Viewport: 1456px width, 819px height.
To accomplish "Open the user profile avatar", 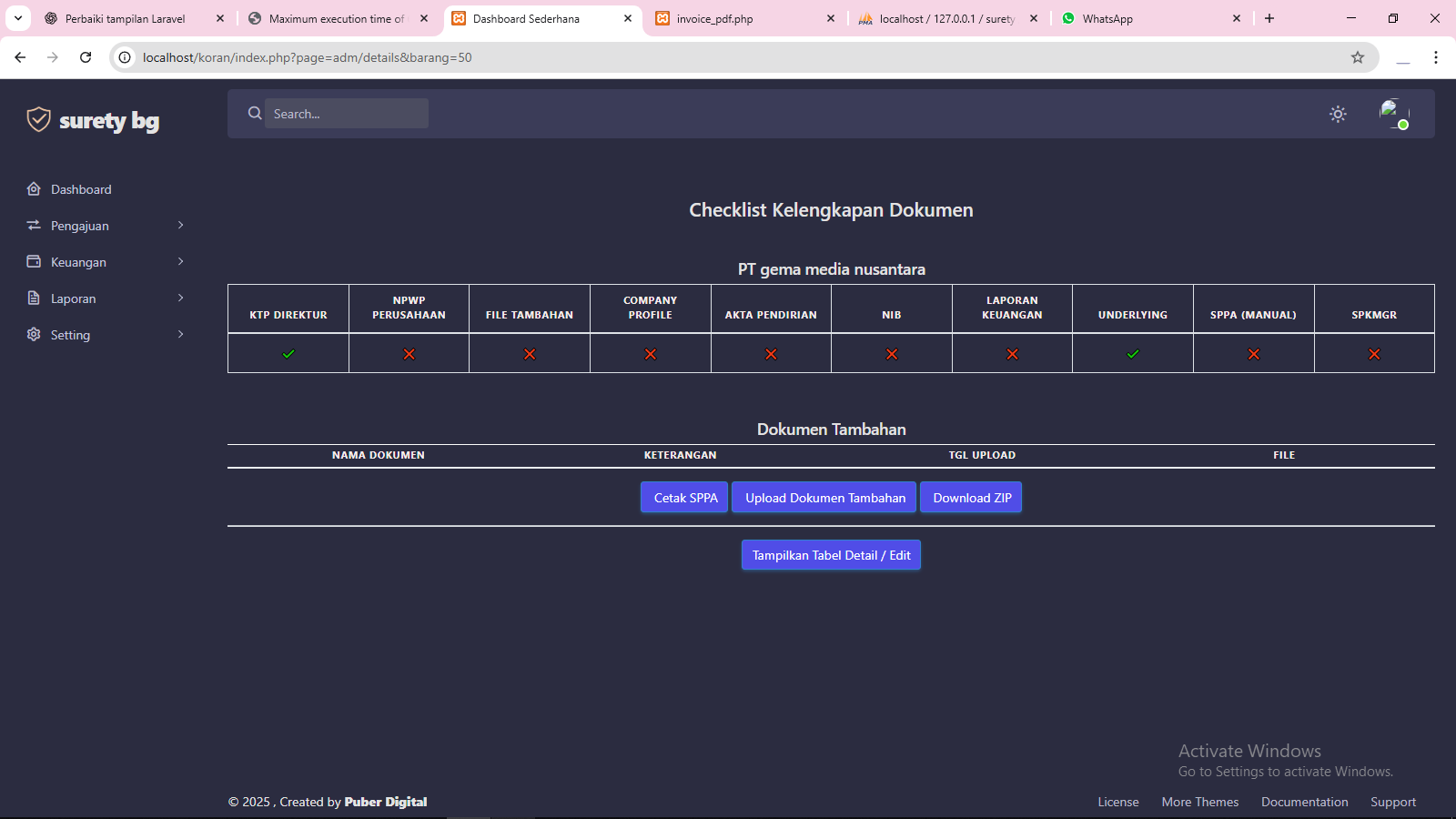I will 1393,114.
